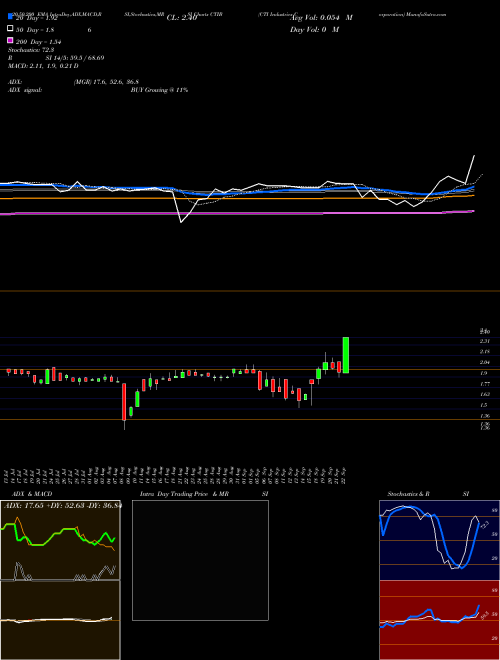Click the 'Day Vol: 0 M' label
Screen dimensions: 500x660
pyautogui.click(x=314, y=30)
